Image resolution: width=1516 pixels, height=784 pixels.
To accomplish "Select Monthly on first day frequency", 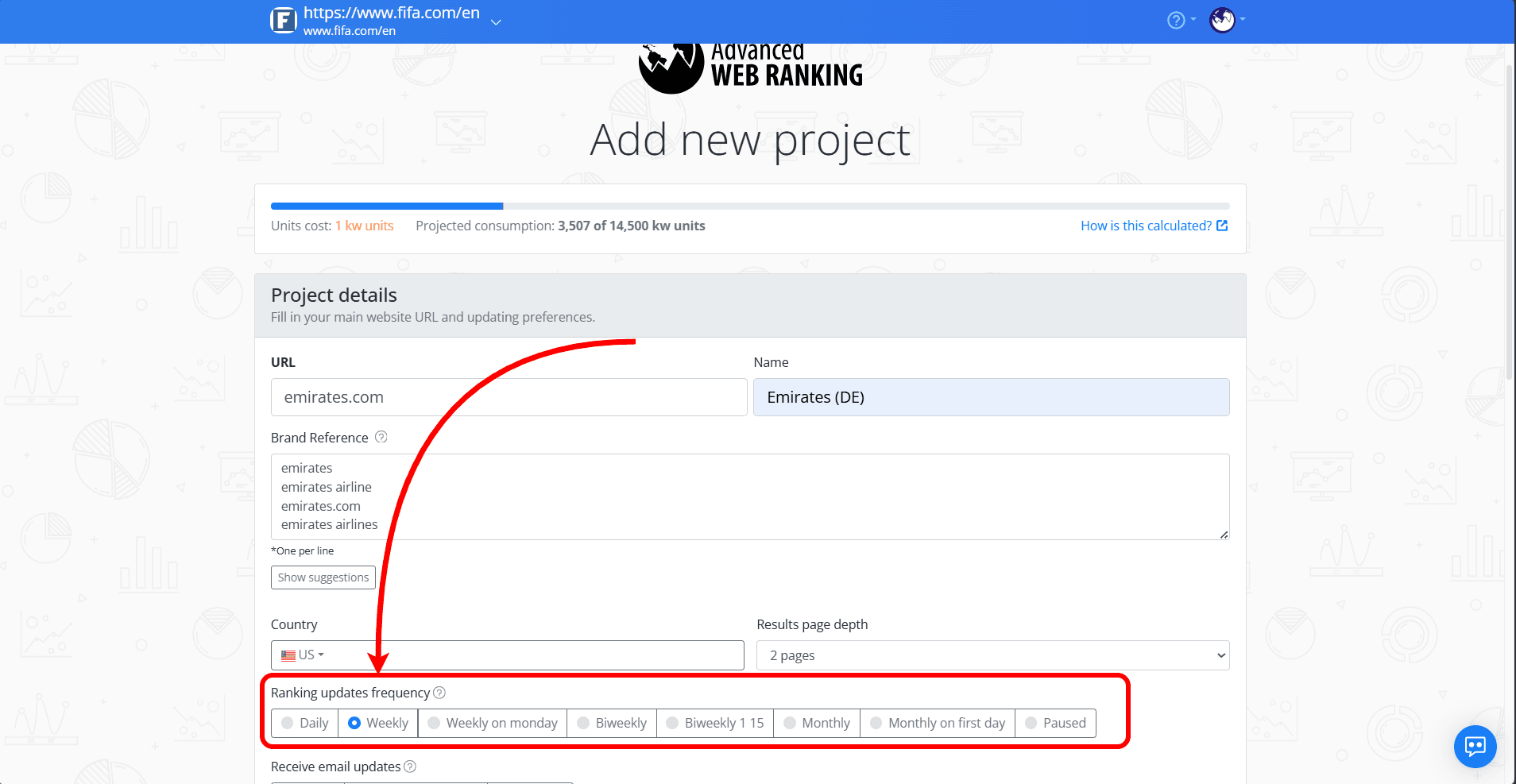I will click(938, 723).
